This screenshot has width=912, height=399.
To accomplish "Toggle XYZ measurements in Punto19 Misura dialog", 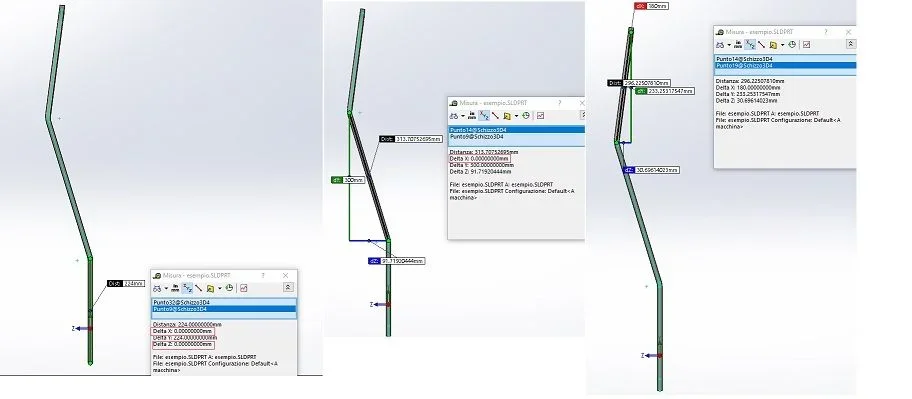I will pos(750,45).
